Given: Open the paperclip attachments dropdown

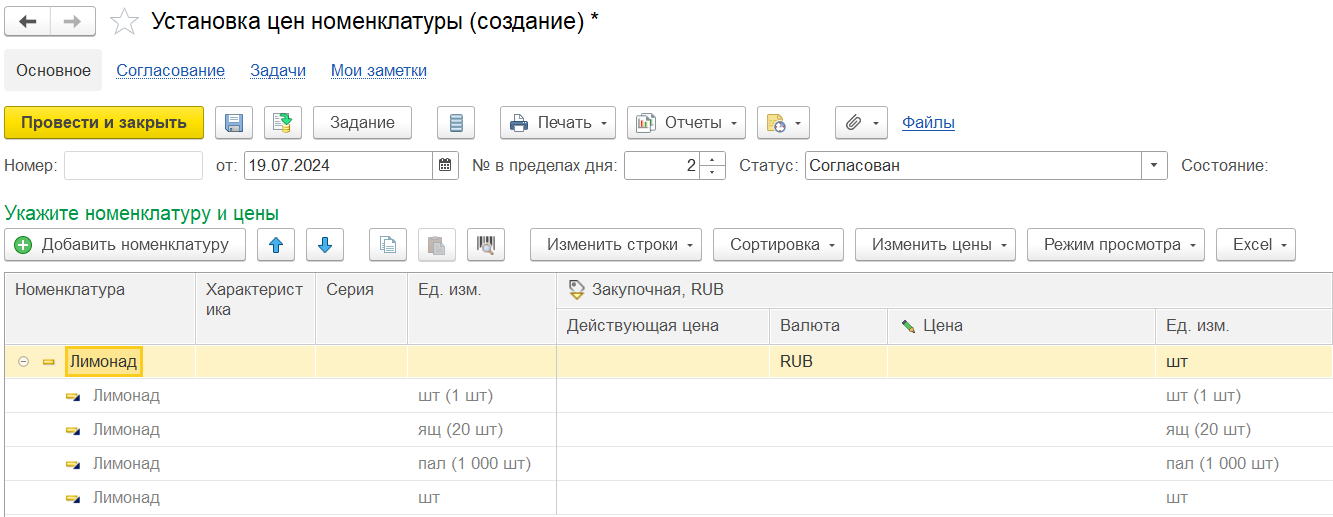Looking at the screenshot, I should [860, 123].
